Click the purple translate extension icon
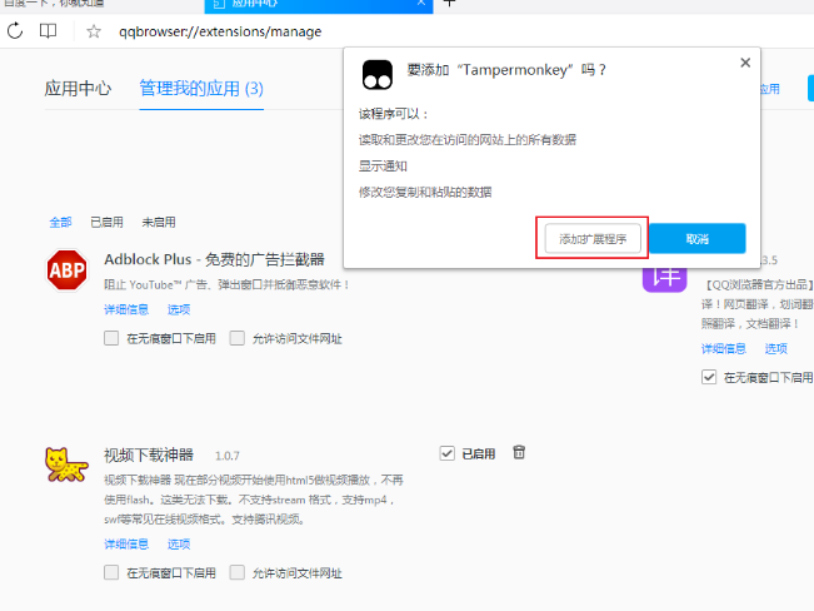The image size is (814, 611). 664,279
